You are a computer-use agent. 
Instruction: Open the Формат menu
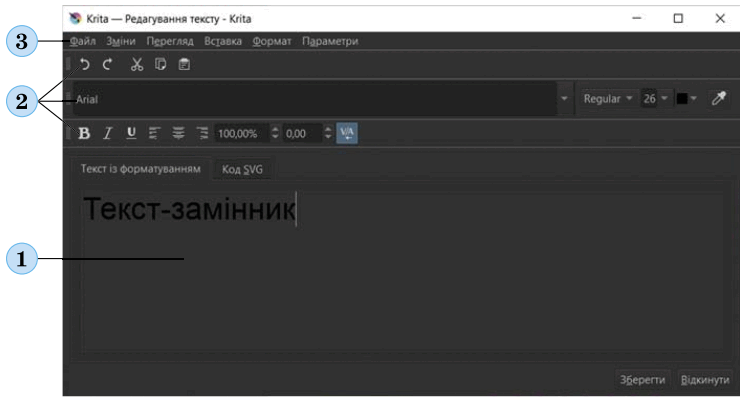(x=272, y=42)
